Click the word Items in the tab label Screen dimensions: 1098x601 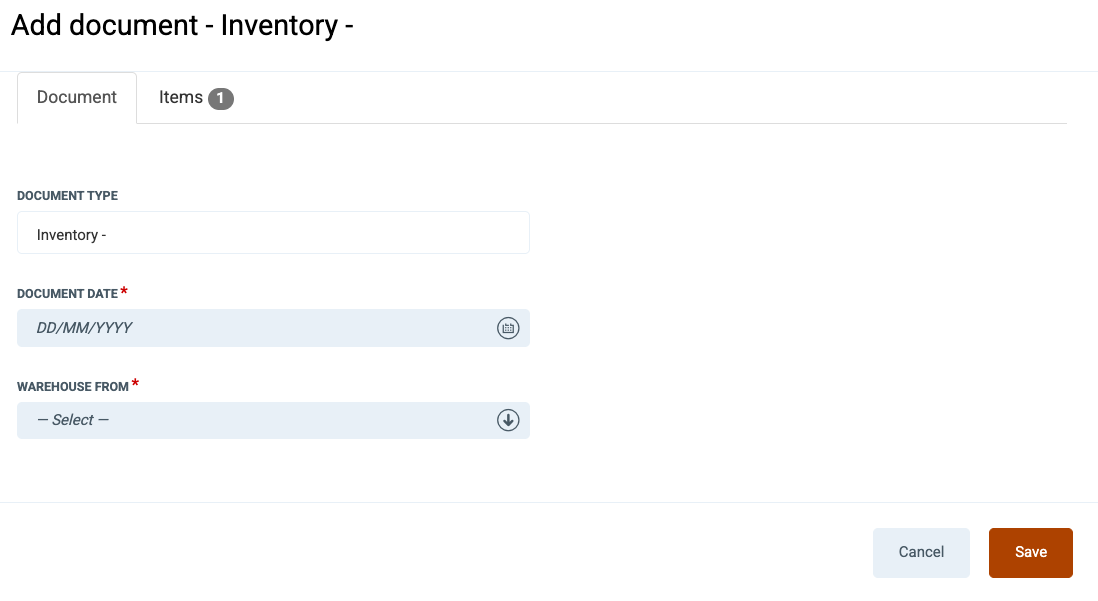181,97
